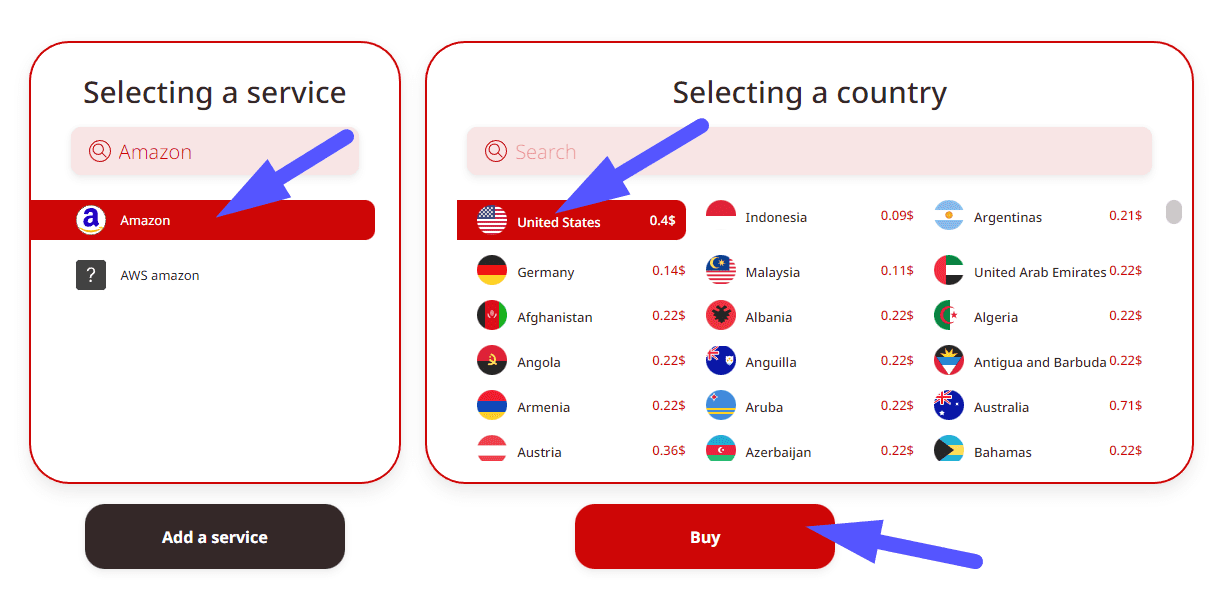1218x608 pixels.
Task: Click the Australia flag icon
Action: point(949,406)
